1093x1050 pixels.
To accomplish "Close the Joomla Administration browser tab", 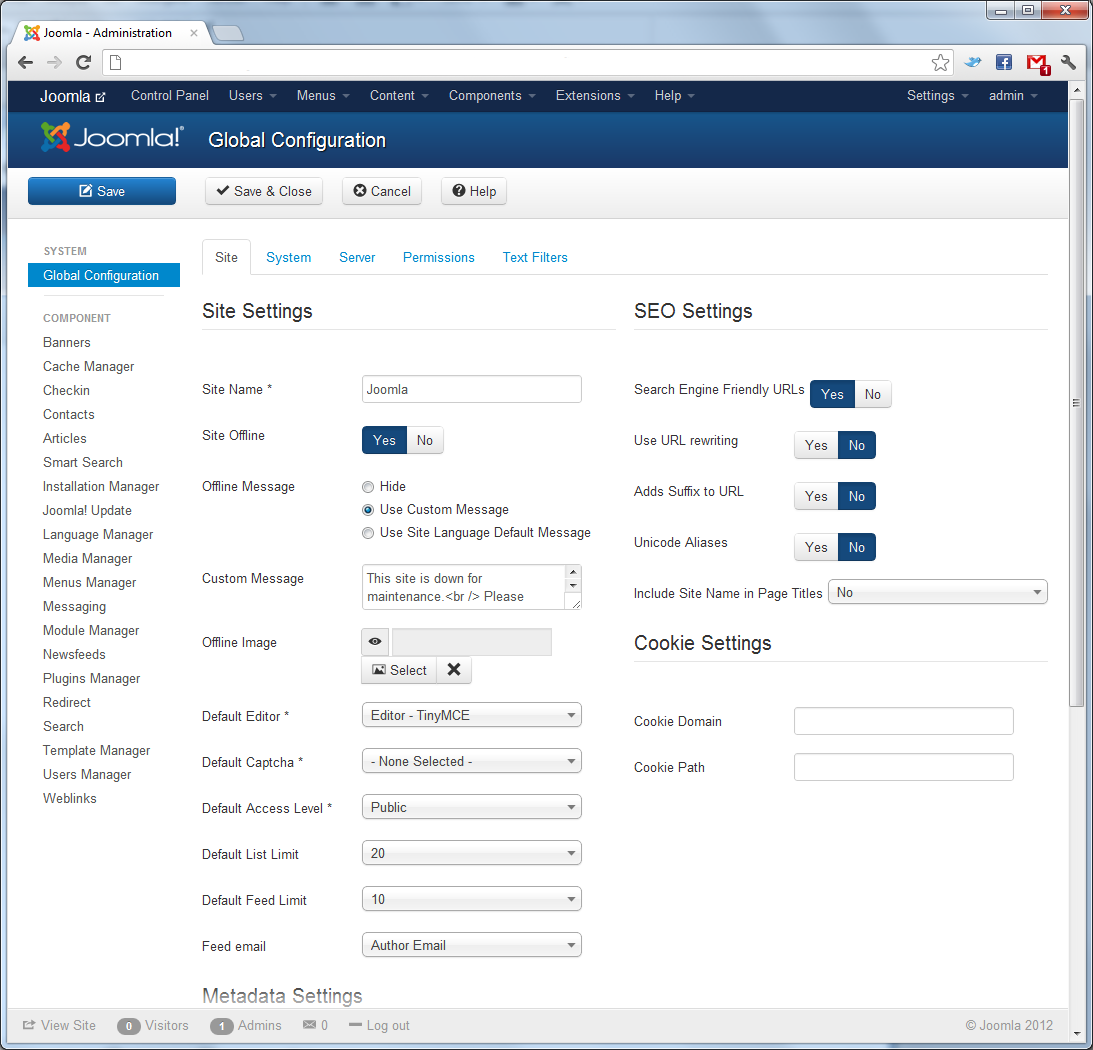I will click(194, 33).
